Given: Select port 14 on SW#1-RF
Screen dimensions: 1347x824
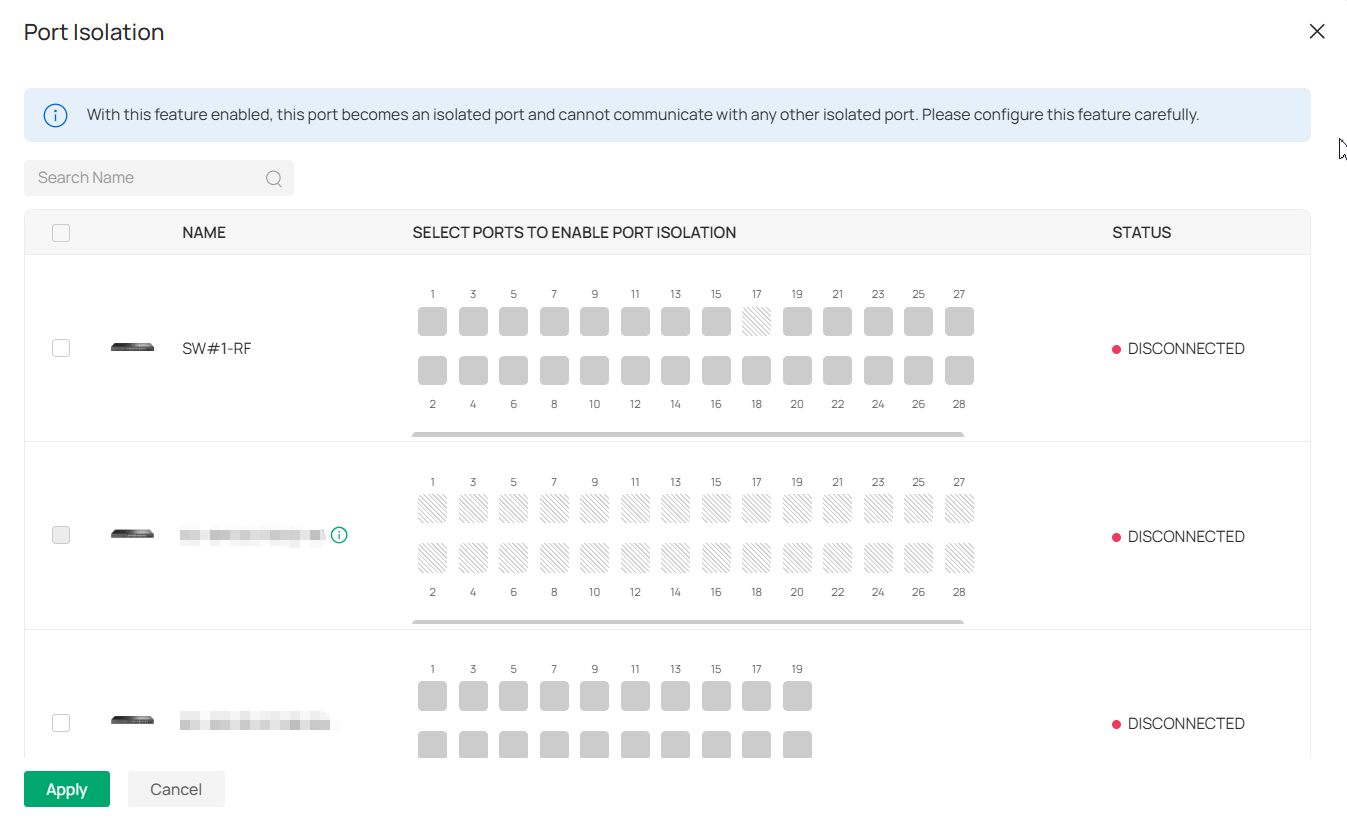Looking at the screenshot, I should (676, 371).
